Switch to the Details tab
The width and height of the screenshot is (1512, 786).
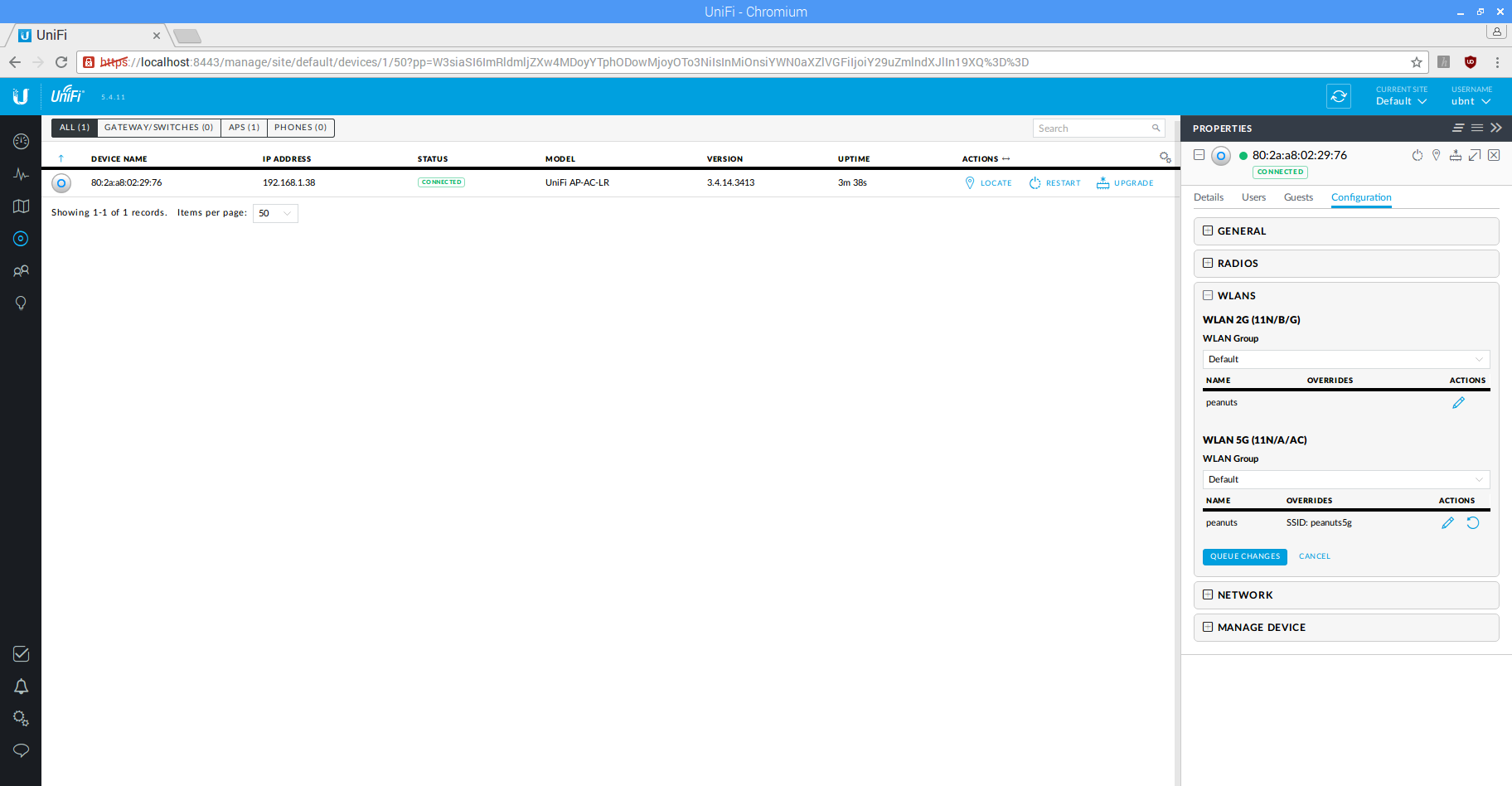click(x=1208, y=197)
